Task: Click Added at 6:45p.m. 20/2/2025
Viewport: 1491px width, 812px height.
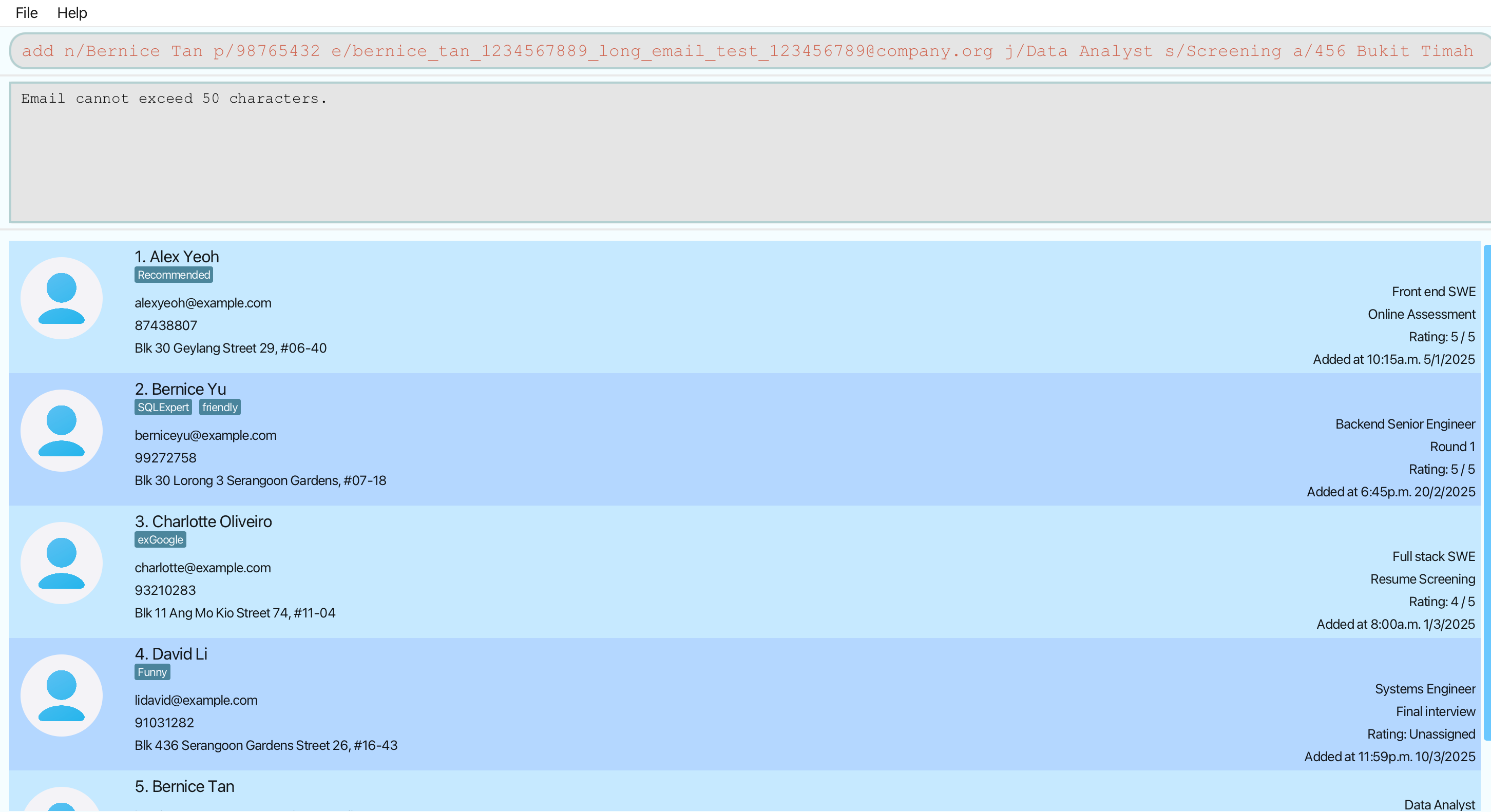Action: click(1391, 493)
